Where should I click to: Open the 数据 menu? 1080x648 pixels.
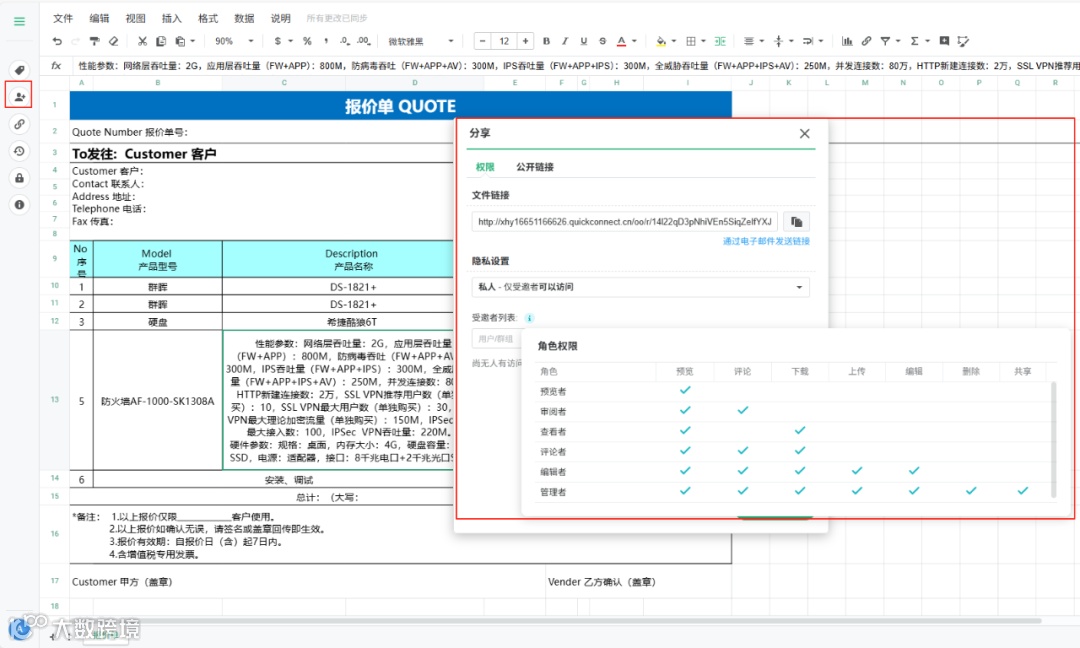click(x=244, y=18)
